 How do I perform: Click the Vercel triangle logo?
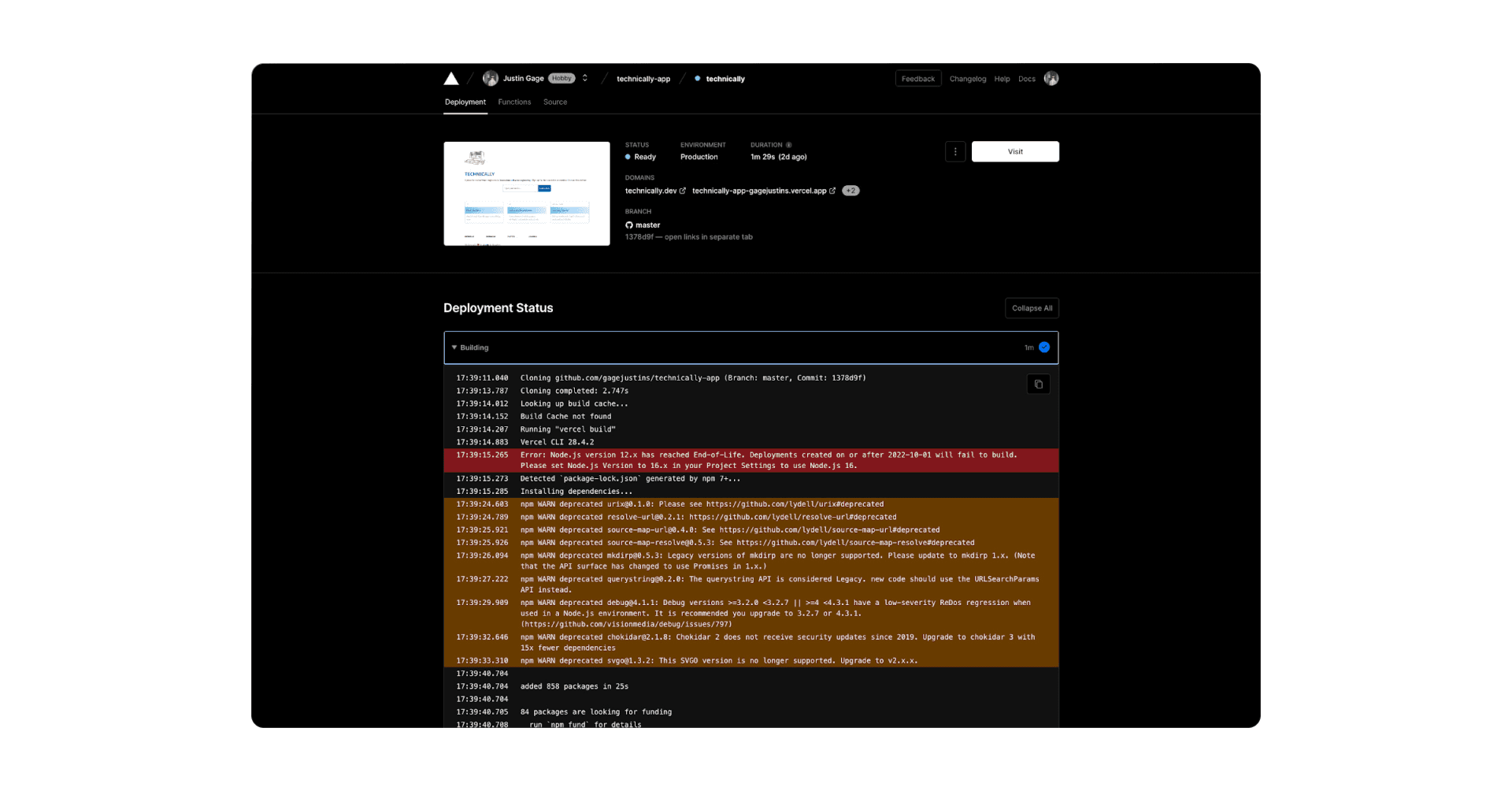[x=451, y=79]
